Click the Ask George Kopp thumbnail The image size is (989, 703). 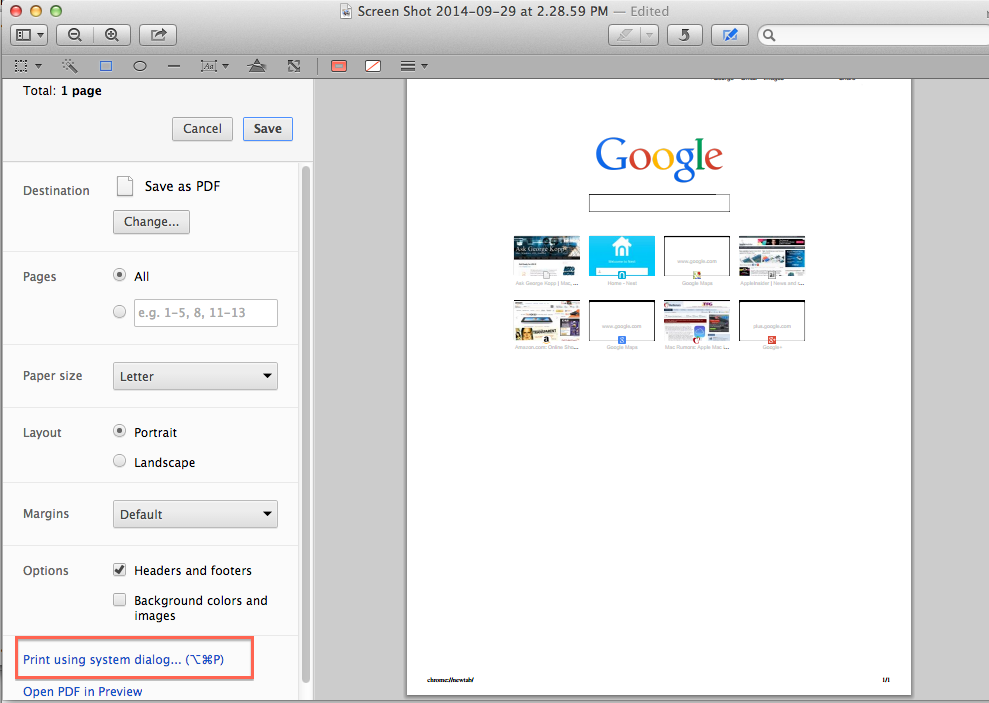click(547, 257)
